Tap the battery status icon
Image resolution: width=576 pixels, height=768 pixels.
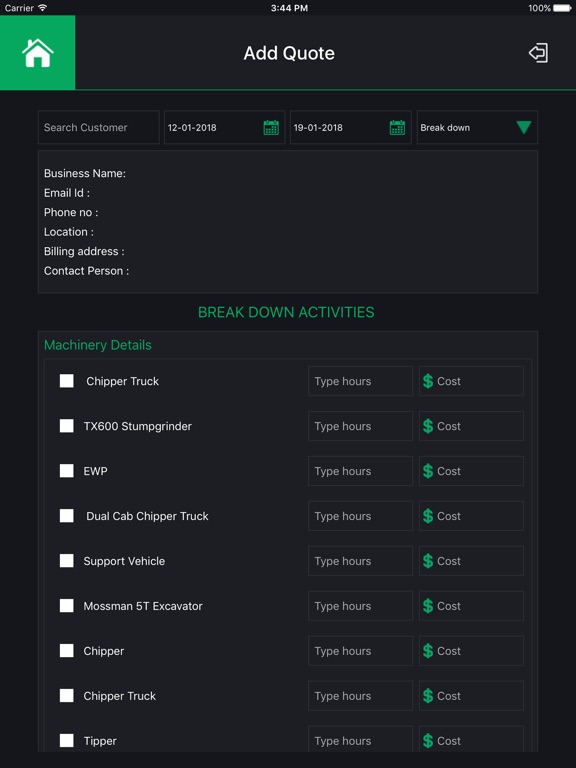pos(562,8)
